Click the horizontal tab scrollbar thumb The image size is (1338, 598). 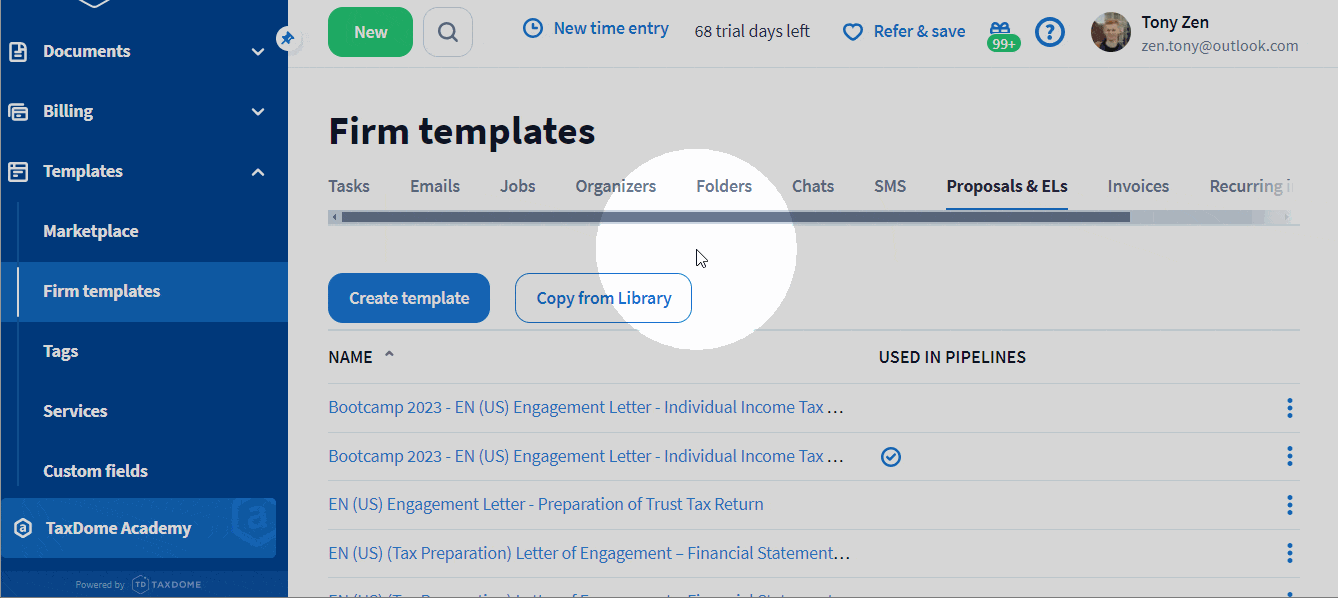(x=736, y=217)
